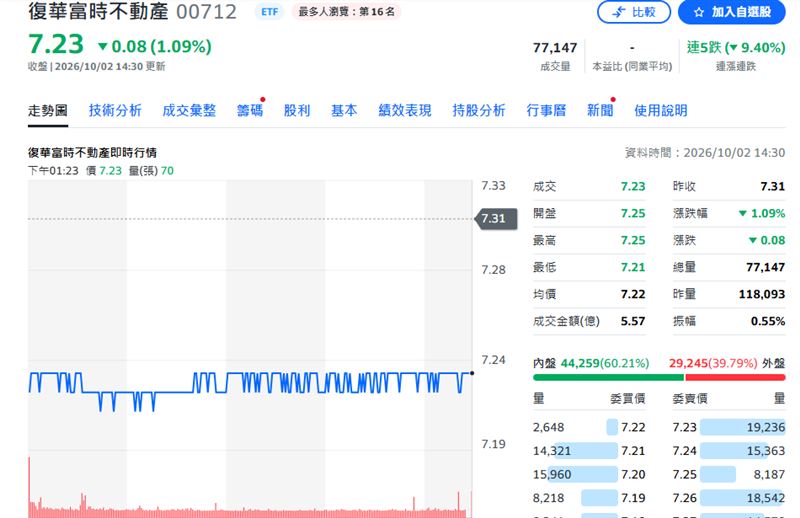Click the ETF badge next to 00712

coord(269,12)
